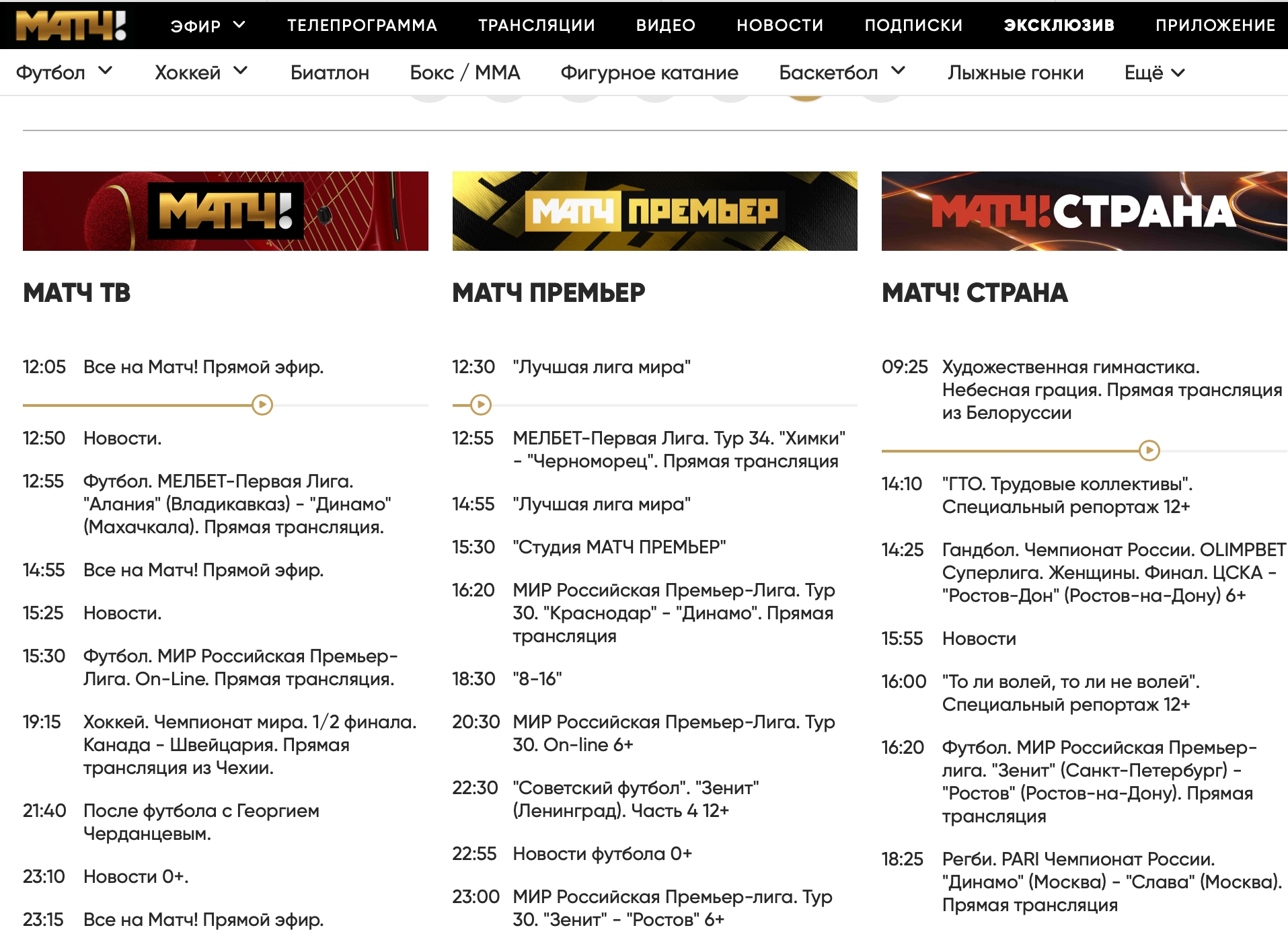This screenshot has height=934, width=1288.
Task: Open the МАТЧ! СТРАНА channel heading
Action: click(975, 293)
